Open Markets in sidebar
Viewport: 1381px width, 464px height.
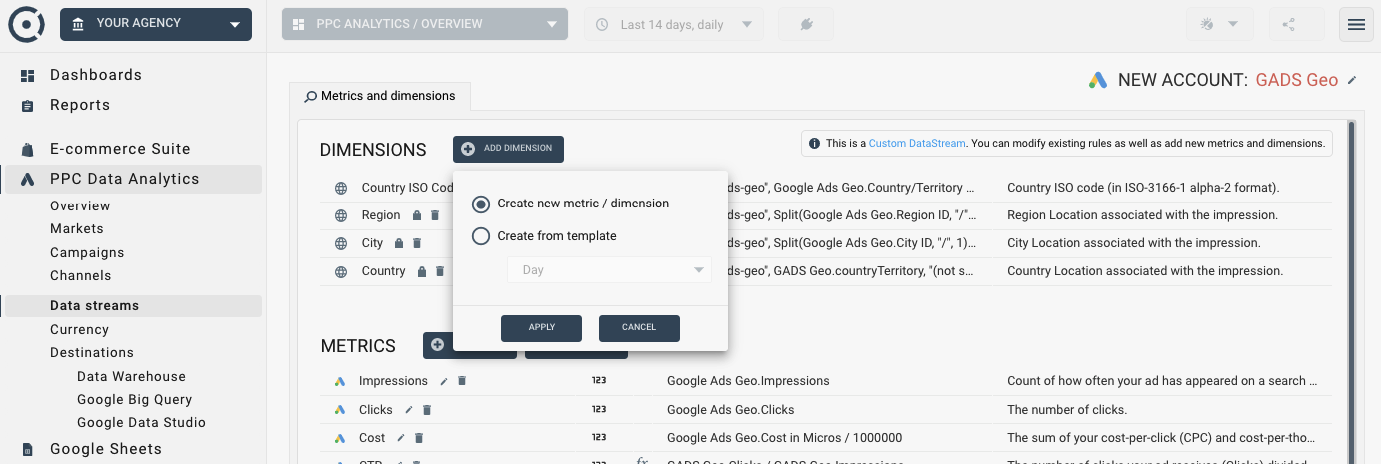[x=77, y=229]
